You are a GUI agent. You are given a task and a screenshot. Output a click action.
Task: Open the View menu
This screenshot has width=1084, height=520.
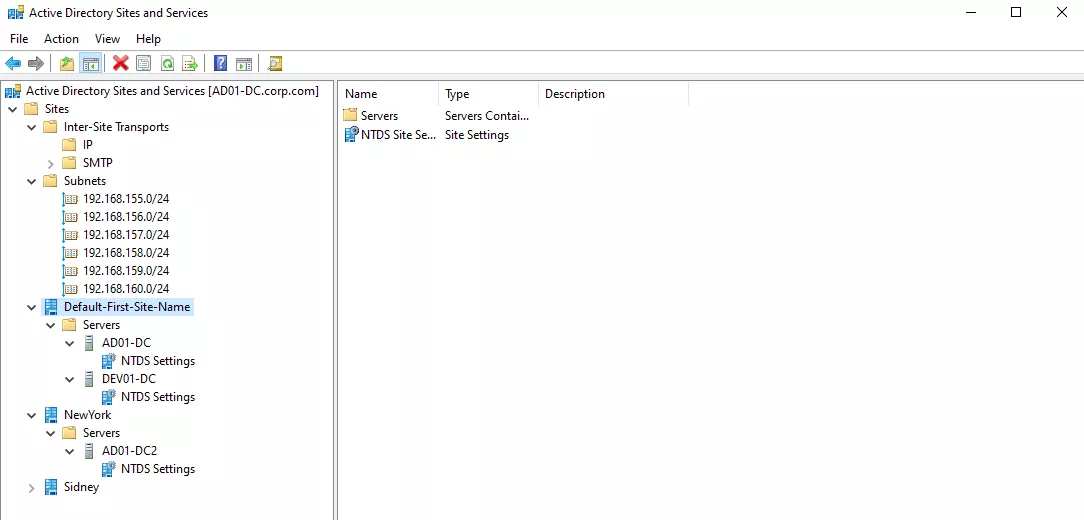pyautogui.click(x=107, y=39)
